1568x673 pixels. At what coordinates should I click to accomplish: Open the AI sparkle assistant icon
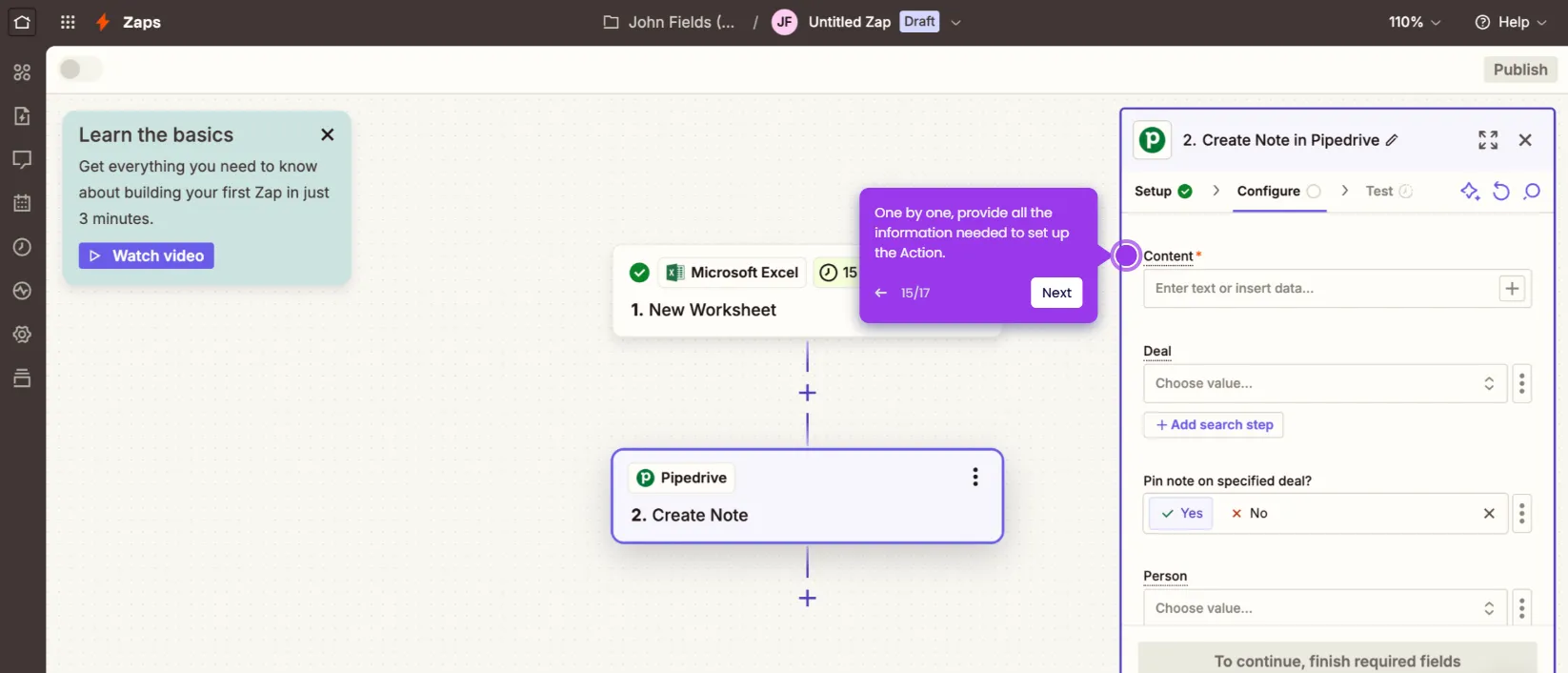1470,192
